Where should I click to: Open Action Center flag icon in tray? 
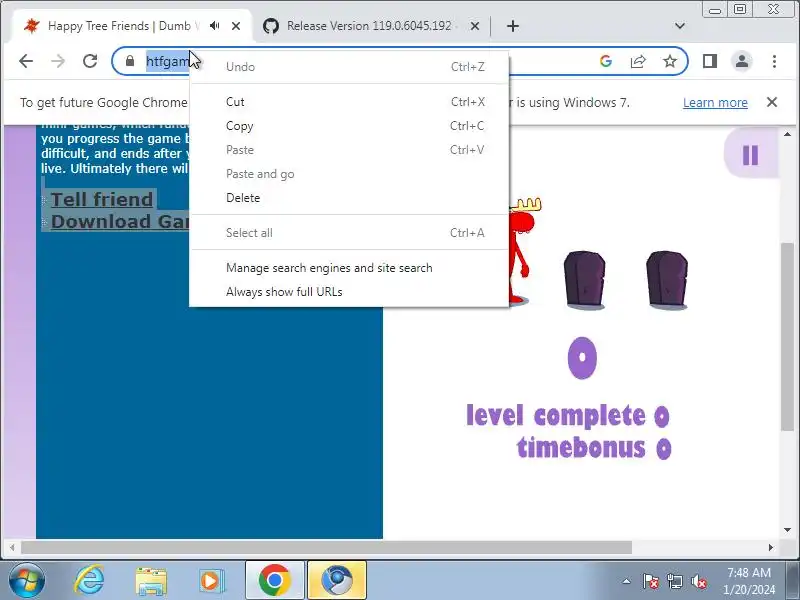(650, 581)
